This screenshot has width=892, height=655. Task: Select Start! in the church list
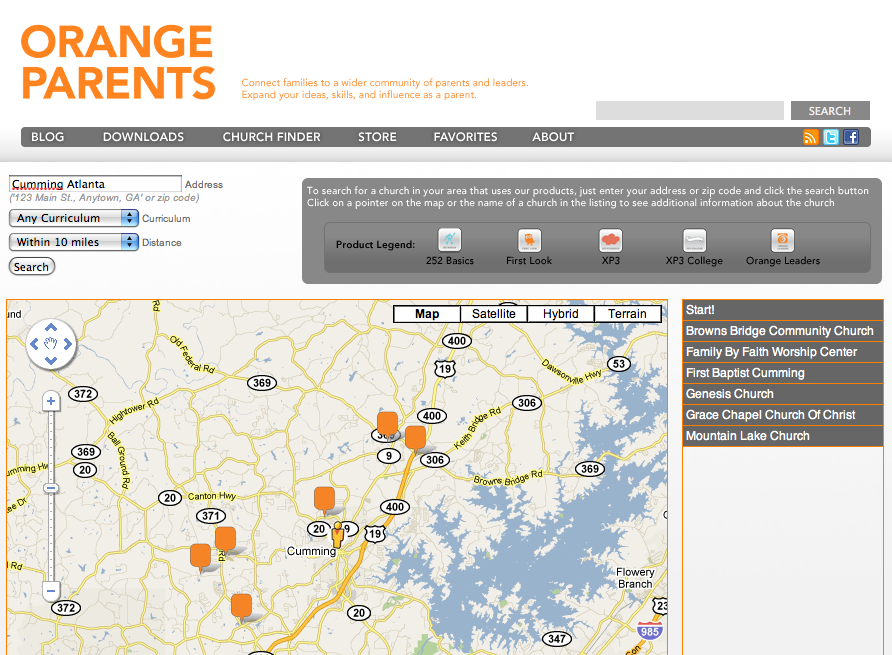[782, 310]
